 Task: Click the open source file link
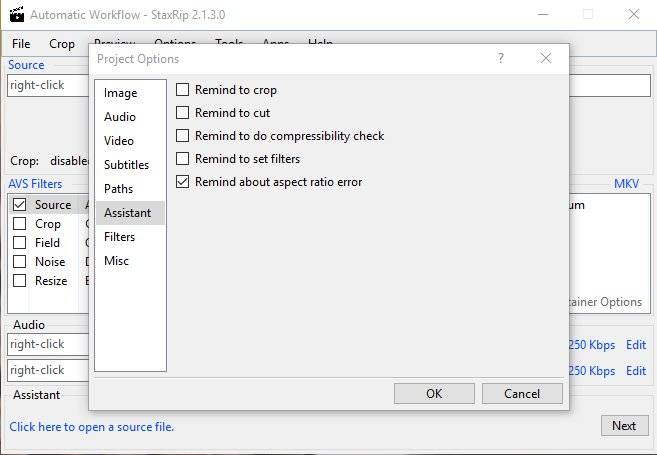pyautogui.click(x=91, y=427)
